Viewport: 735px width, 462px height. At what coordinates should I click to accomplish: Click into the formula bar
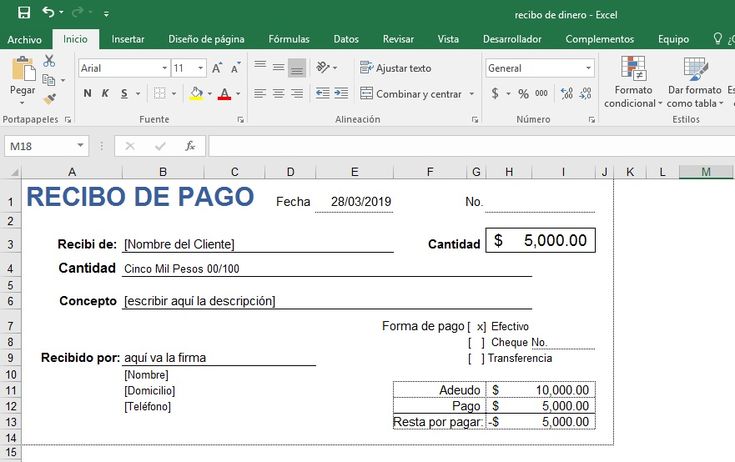click(x=472, y=146)
